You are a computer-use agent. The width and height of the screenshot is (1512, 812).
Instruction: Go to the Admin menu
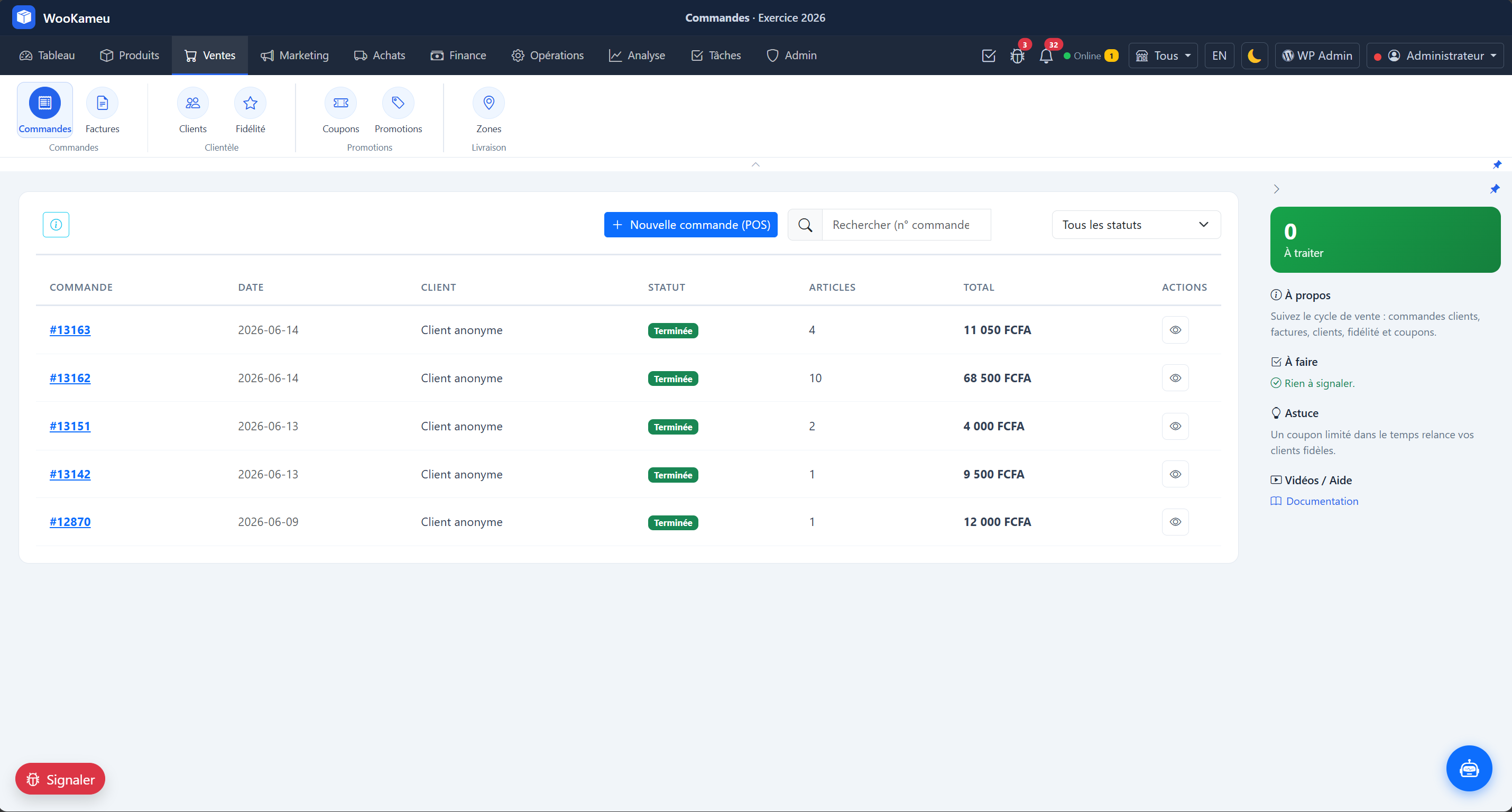point(791,55)
